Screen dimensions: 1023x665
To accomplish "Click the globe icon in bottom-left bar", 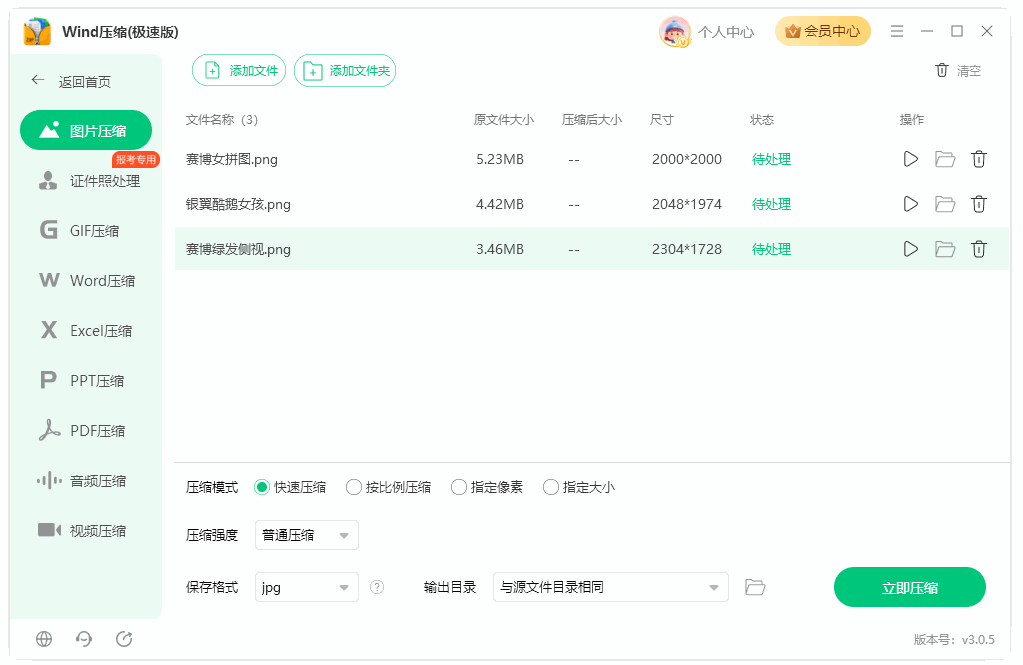I will [x=44, y=639].
